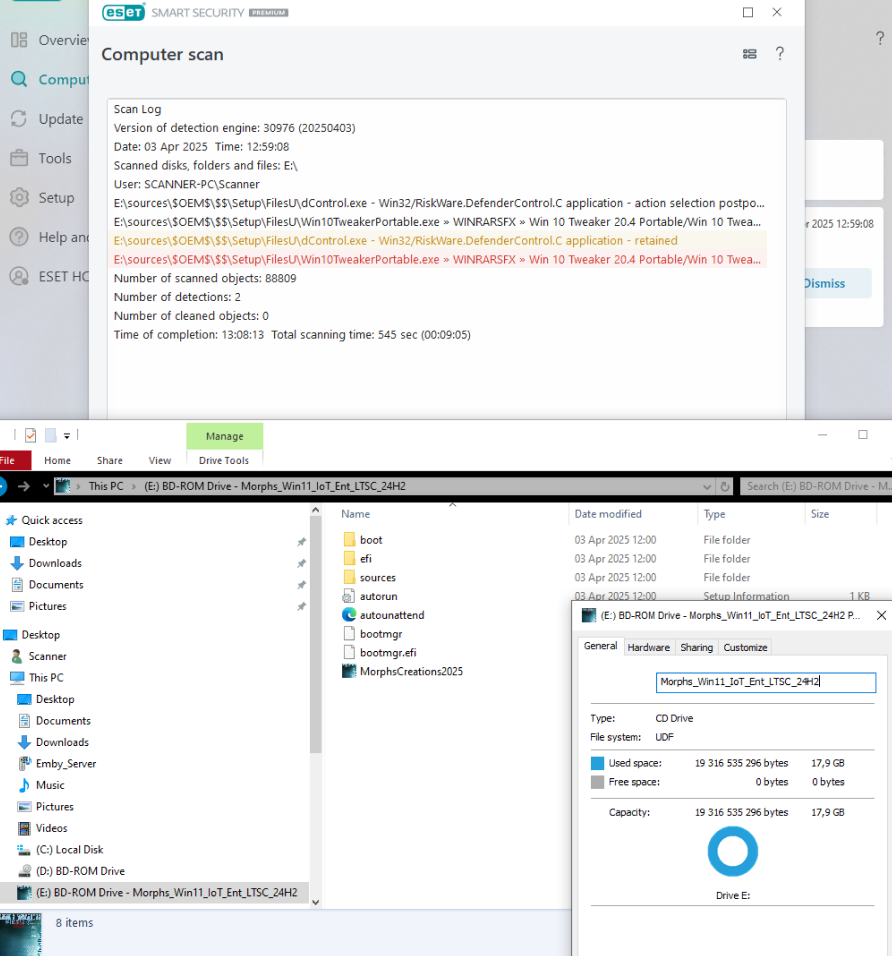Image resolution: width=892 pixels, height=956 pixels.
Task: Select the sources folder icon
Action: point(349,577)
